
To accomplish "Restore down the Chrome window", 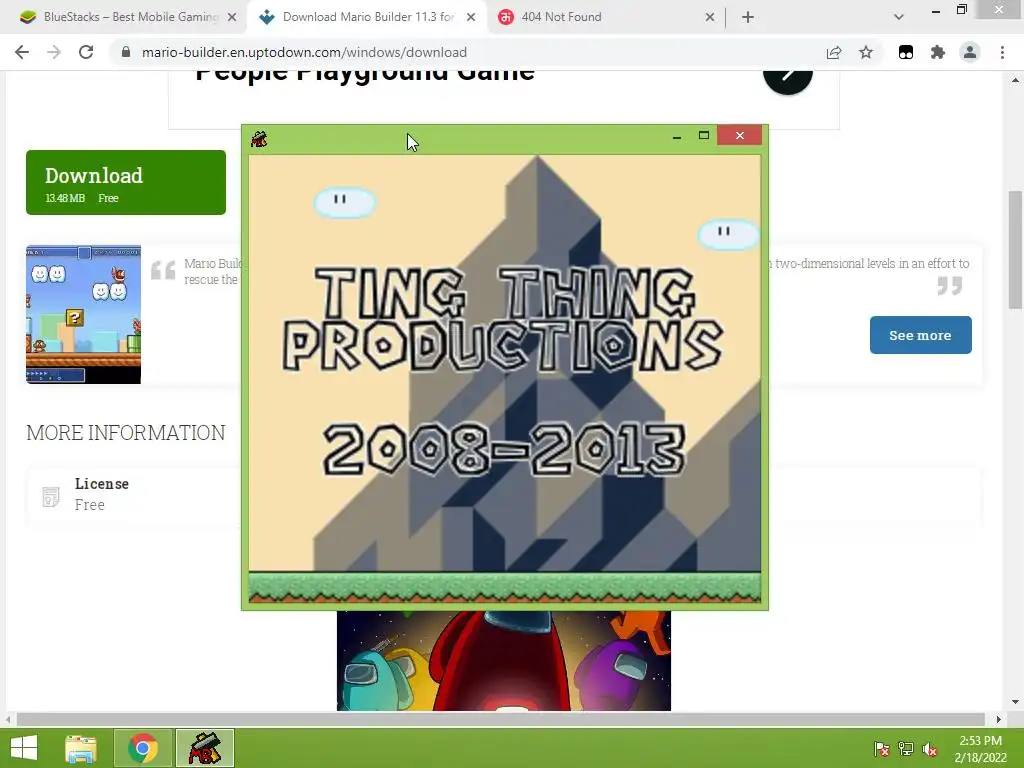I will (961, 9).
